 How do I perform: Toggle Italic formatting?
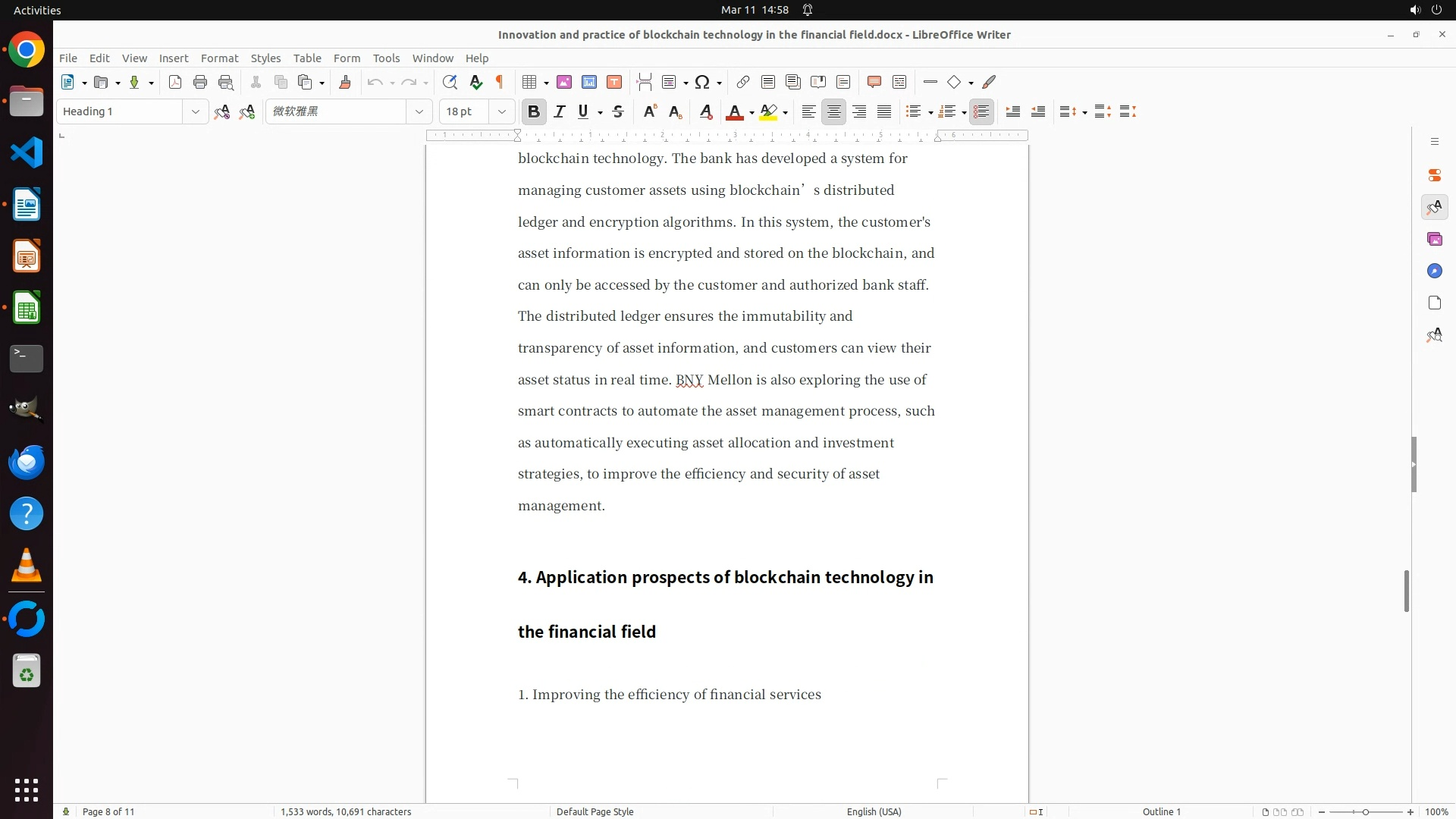click(560, 111)
